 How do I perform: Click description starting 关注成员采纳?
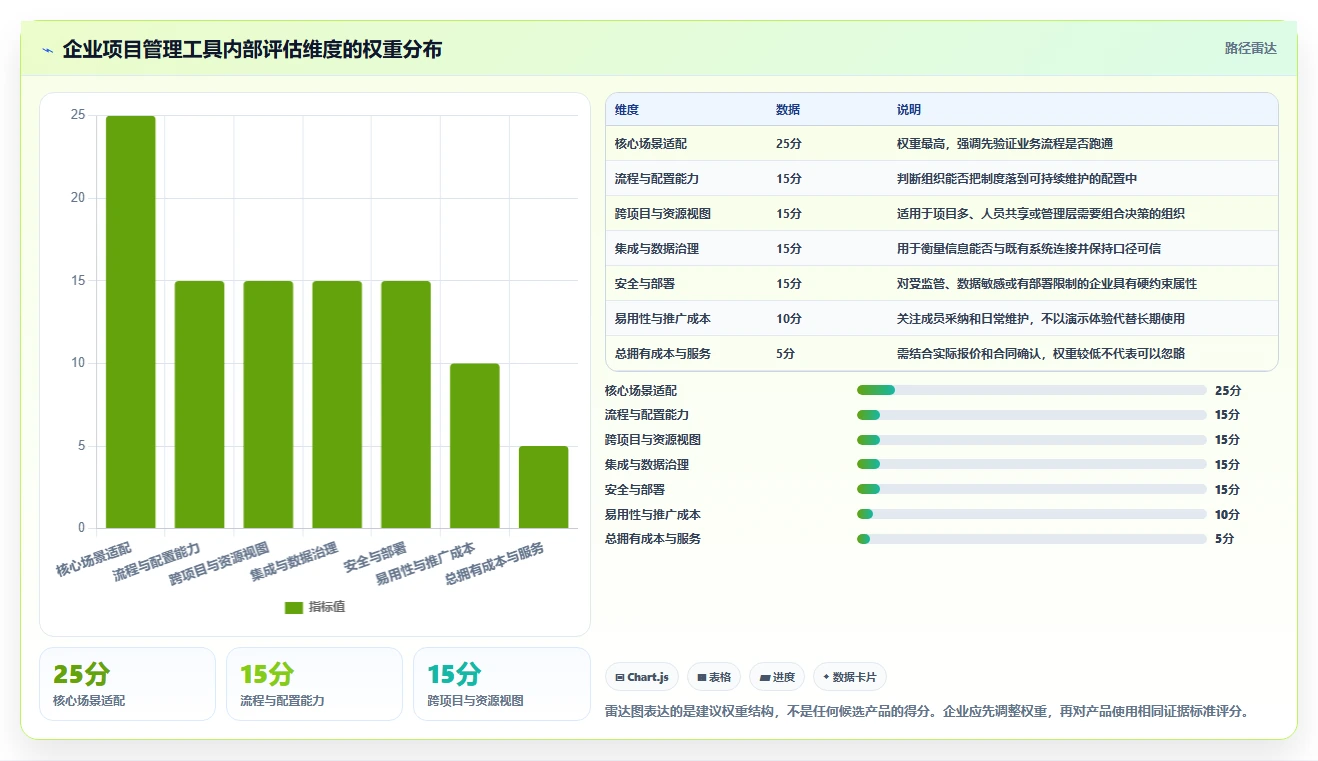pos(1041,319)
